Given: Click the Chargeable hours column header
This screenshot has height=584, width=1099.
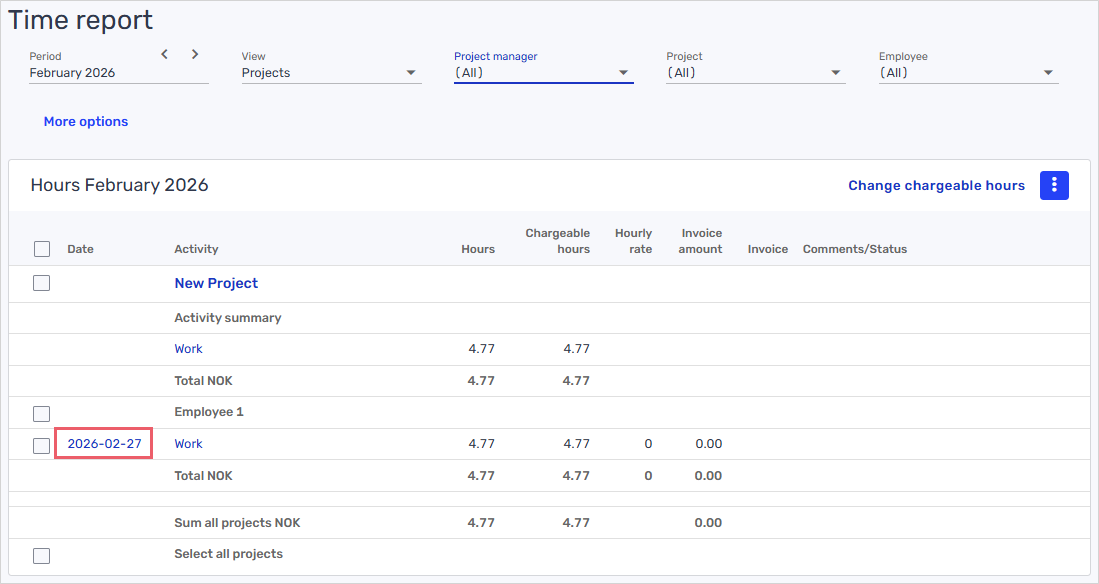Looking at the screenshot, I should tap(557, 241).
